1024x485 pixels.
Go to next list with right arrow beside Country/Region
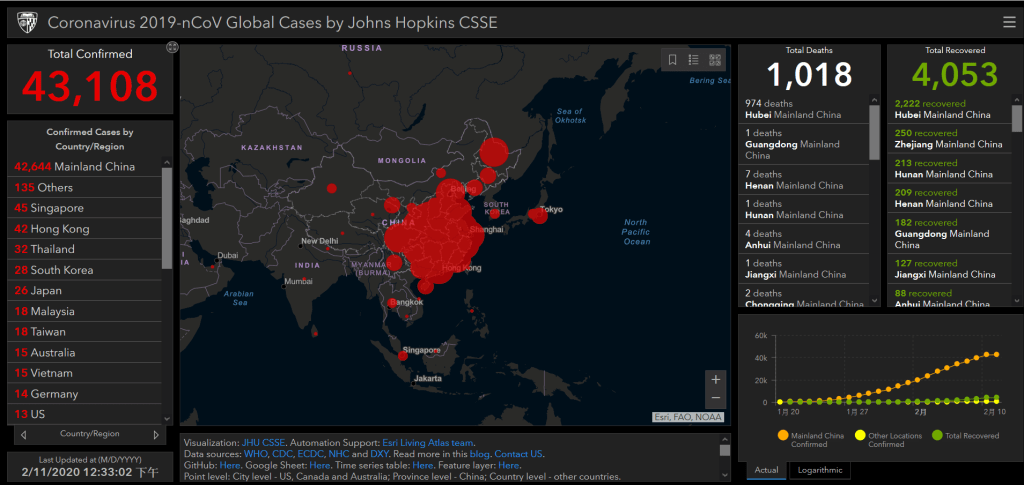(156, 434)
